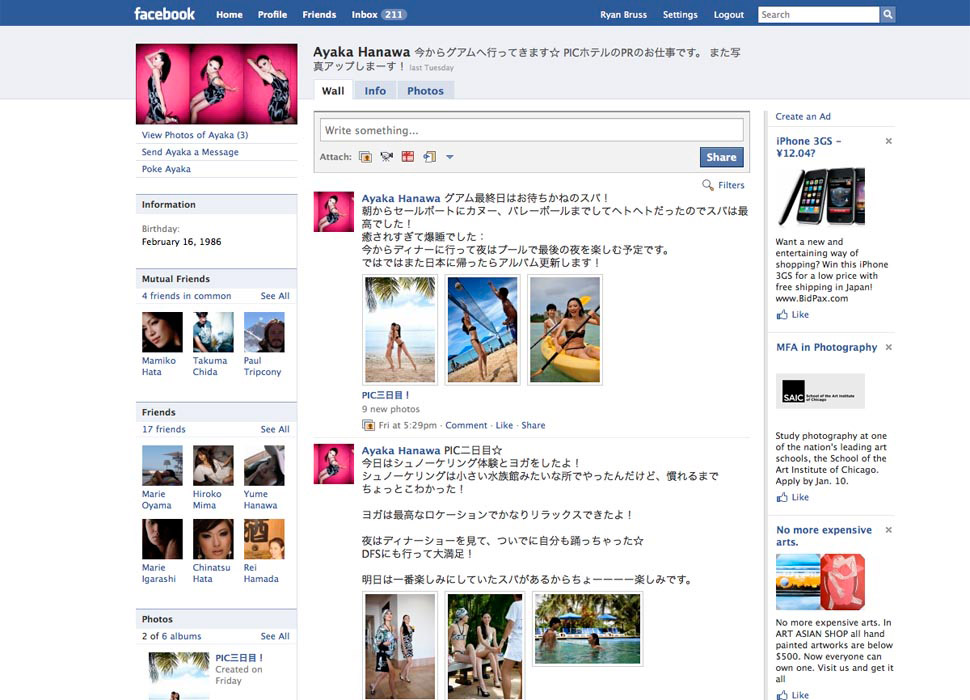The height and width of the screenshot is (700, 970).
Task: Switch to the Info tab
Action: point(375,90)
